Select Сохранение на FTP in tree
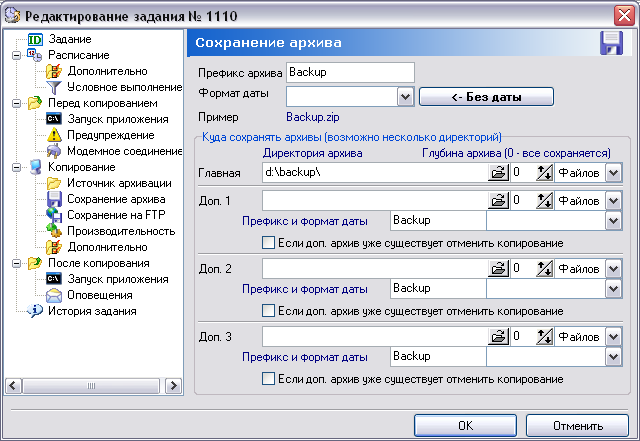The height and width of the screenshot is (441, 640). coord(108,214)
